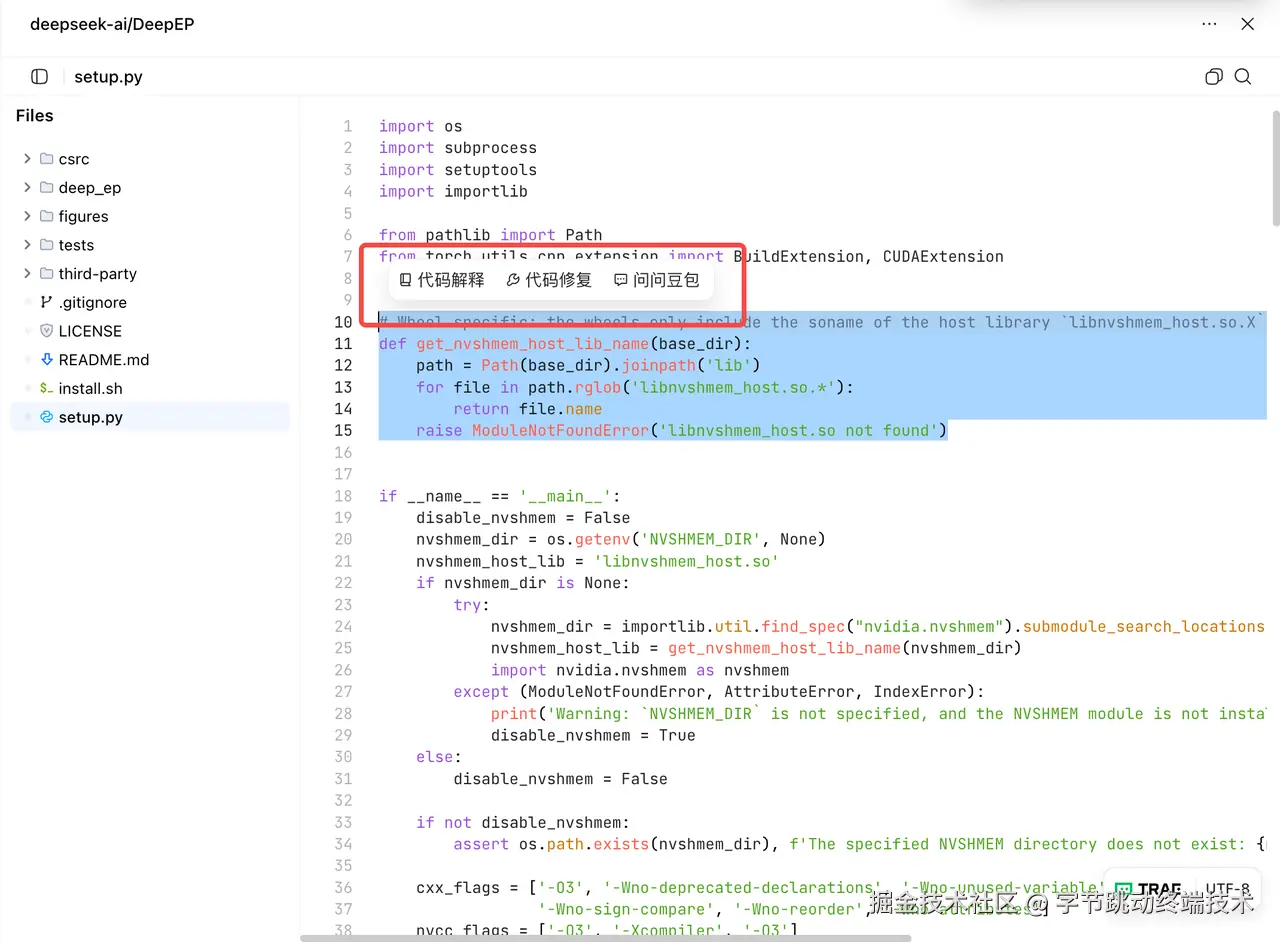Choose 代码解释 in the popup toolbar

click(x=442, y=280)
